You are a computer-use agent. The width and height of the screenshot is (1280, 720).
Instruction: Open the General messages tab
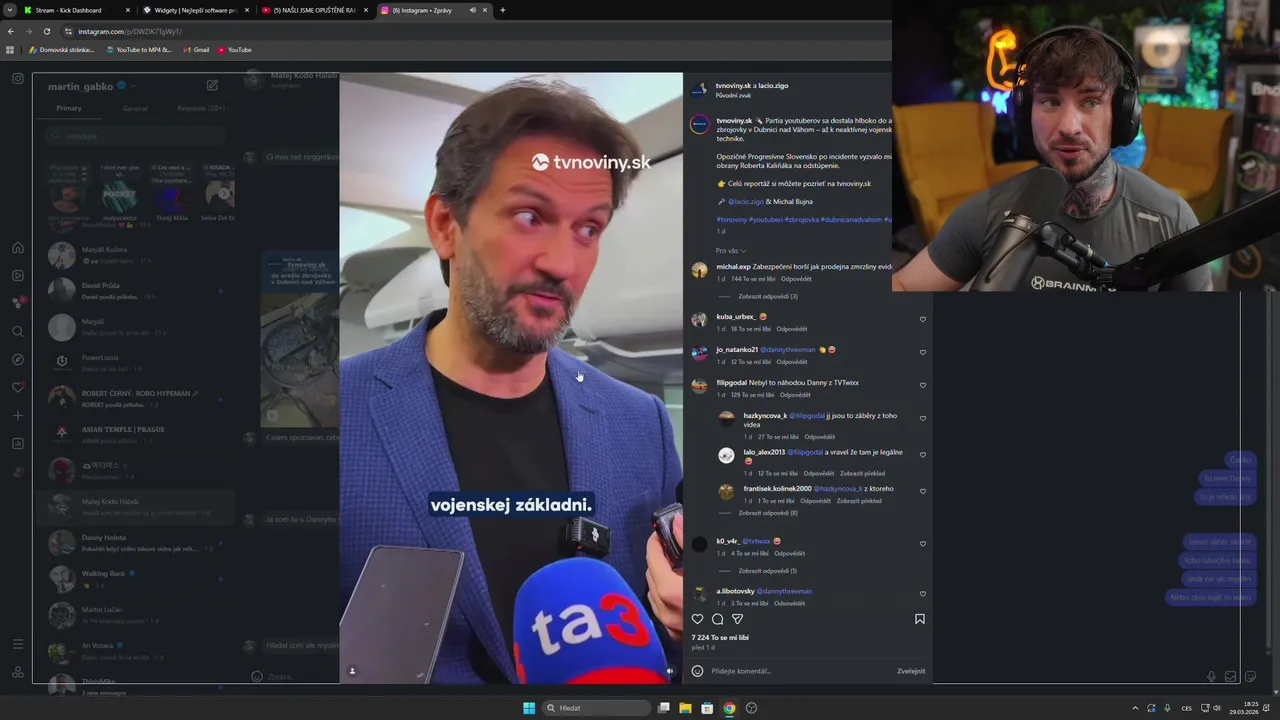(135, 108)
